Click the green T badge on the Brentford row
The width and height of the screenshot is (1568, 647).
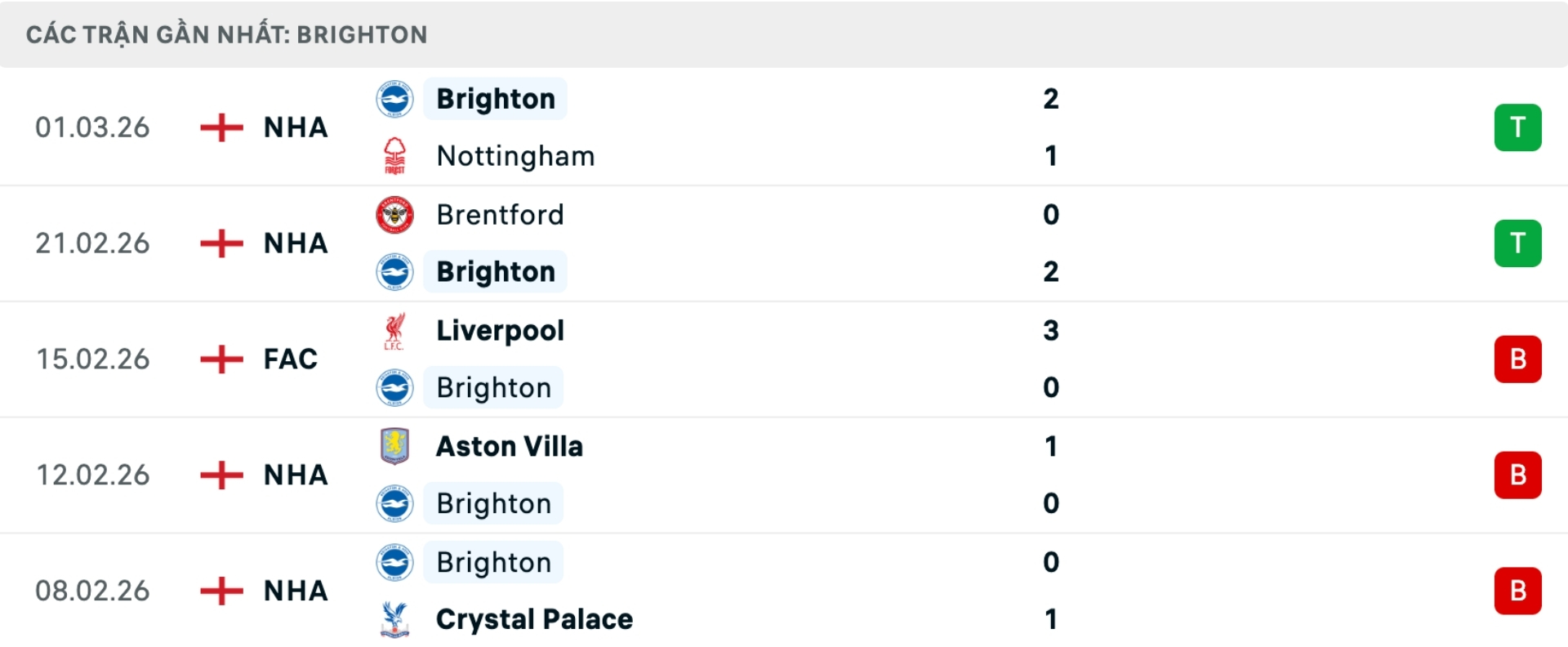pyautogui.click(x=1518, y=243)
